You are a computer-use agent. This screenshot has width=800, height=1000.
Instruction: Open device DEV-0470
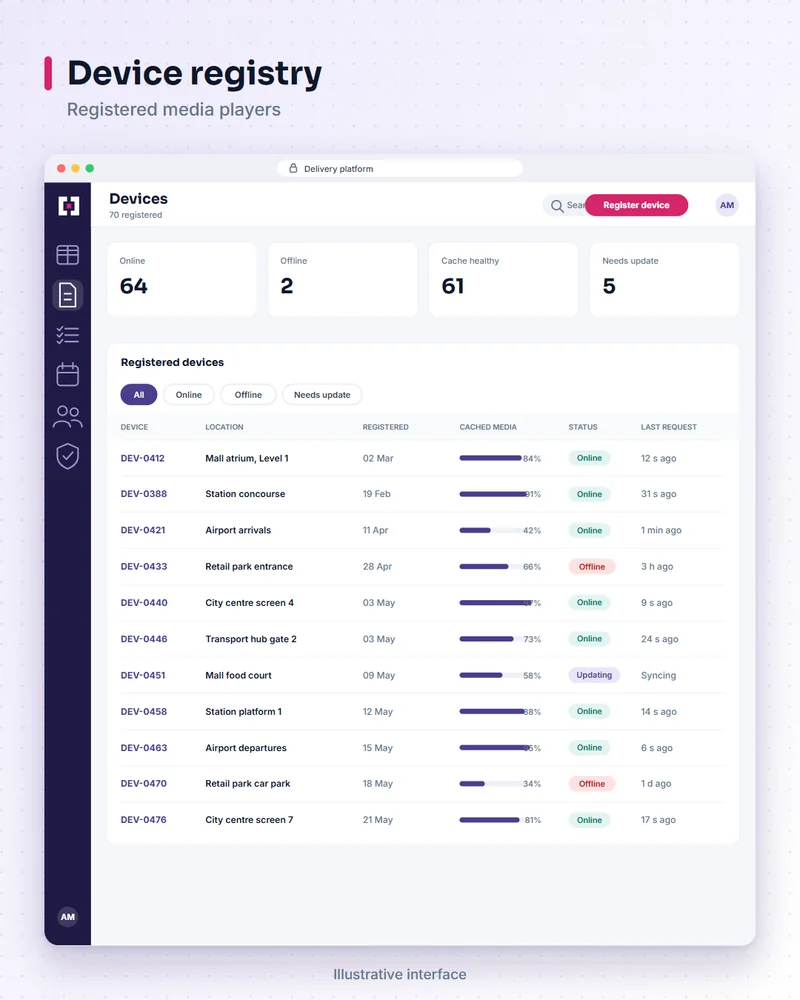(x=144, y=784)
